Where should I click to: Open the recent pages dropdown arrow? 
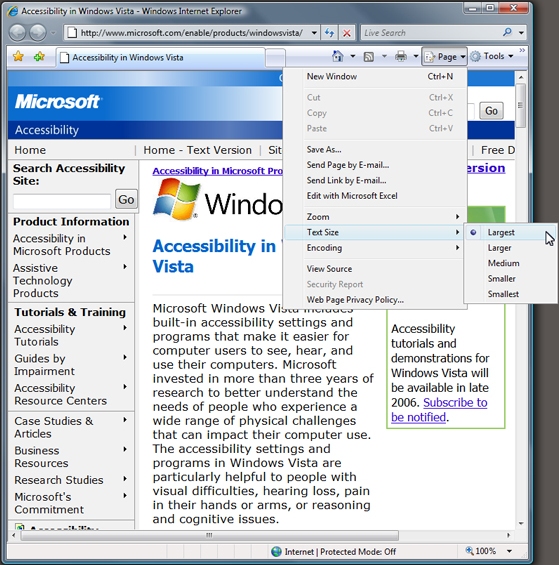click(x=53, y=33)
